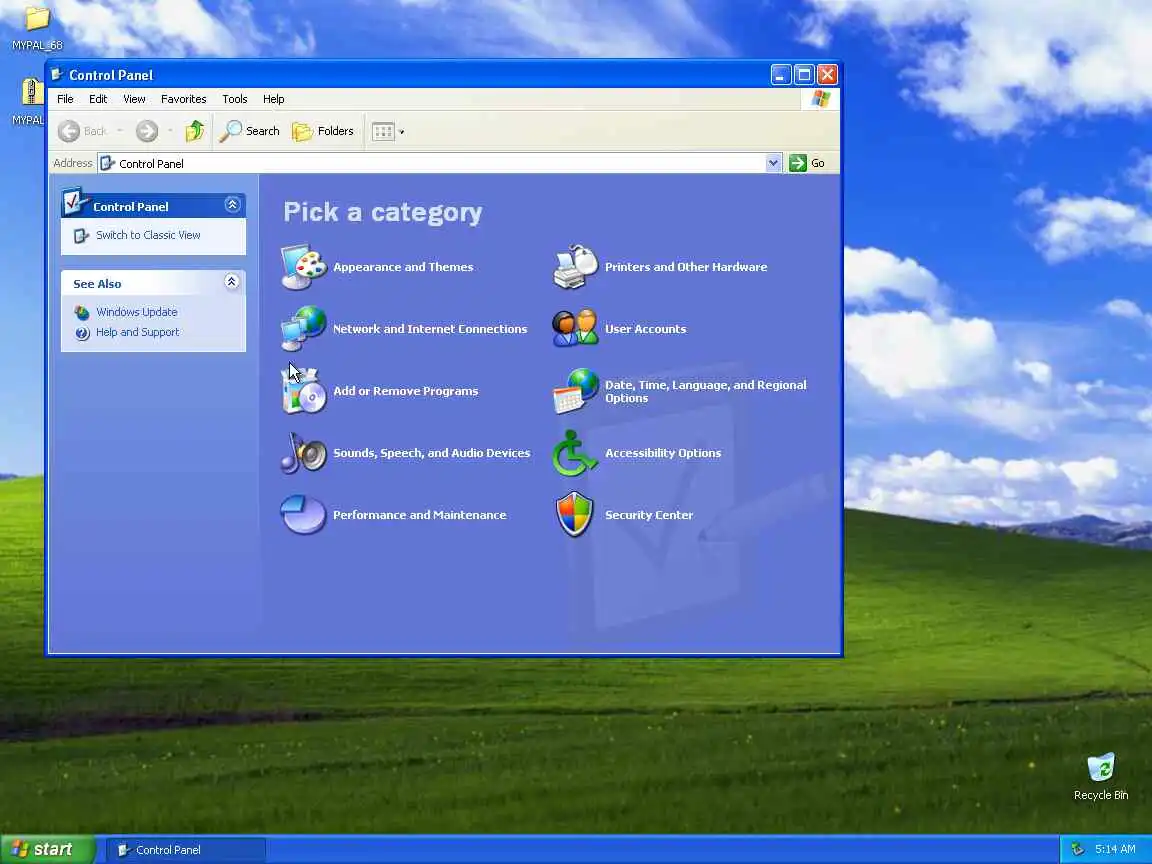Click the system tray notification icon
1152x864 pixels.
tap(1078, 849)
